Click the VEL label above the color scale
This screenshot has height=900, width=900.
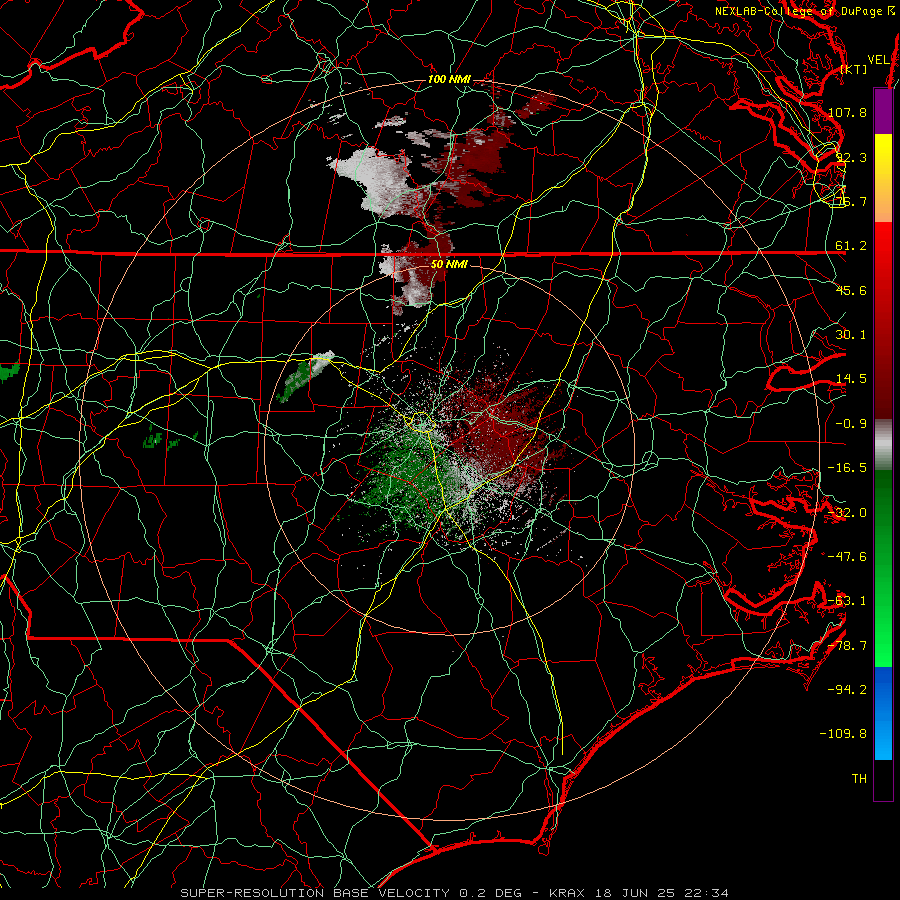879,60
